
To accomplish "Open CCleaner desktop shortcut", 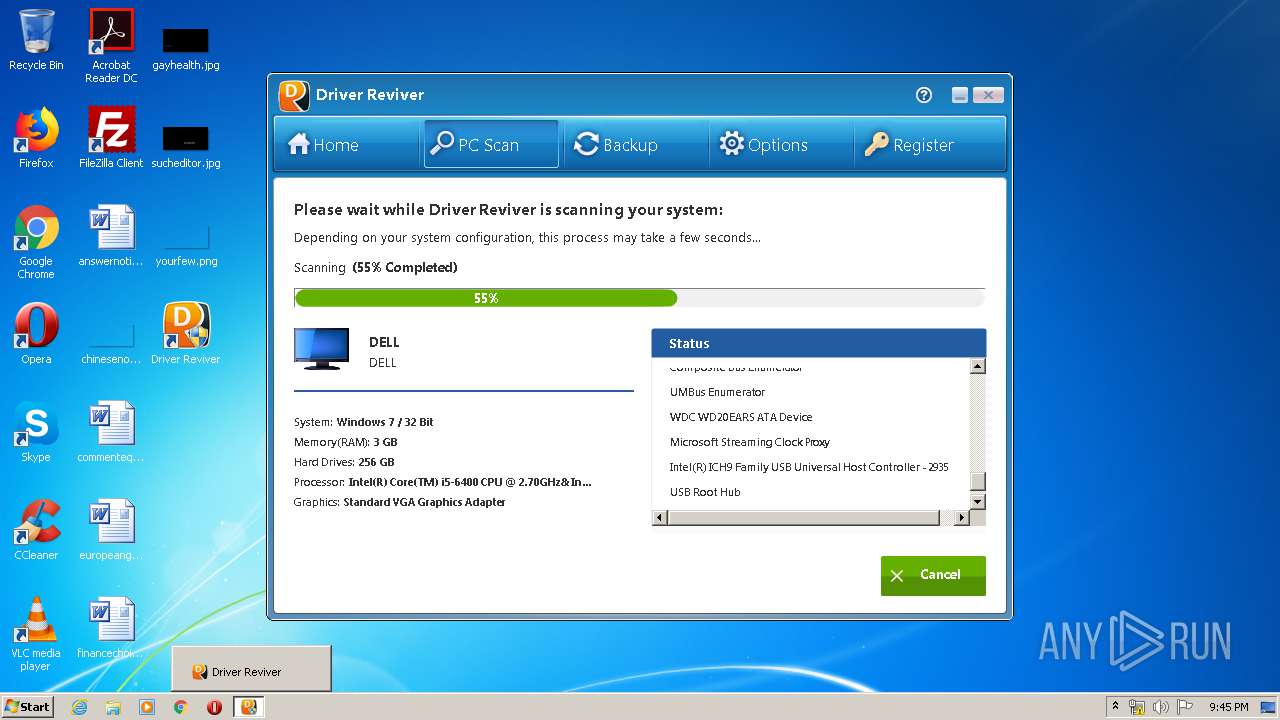I will pyautogui.click(x=36, y=529).
